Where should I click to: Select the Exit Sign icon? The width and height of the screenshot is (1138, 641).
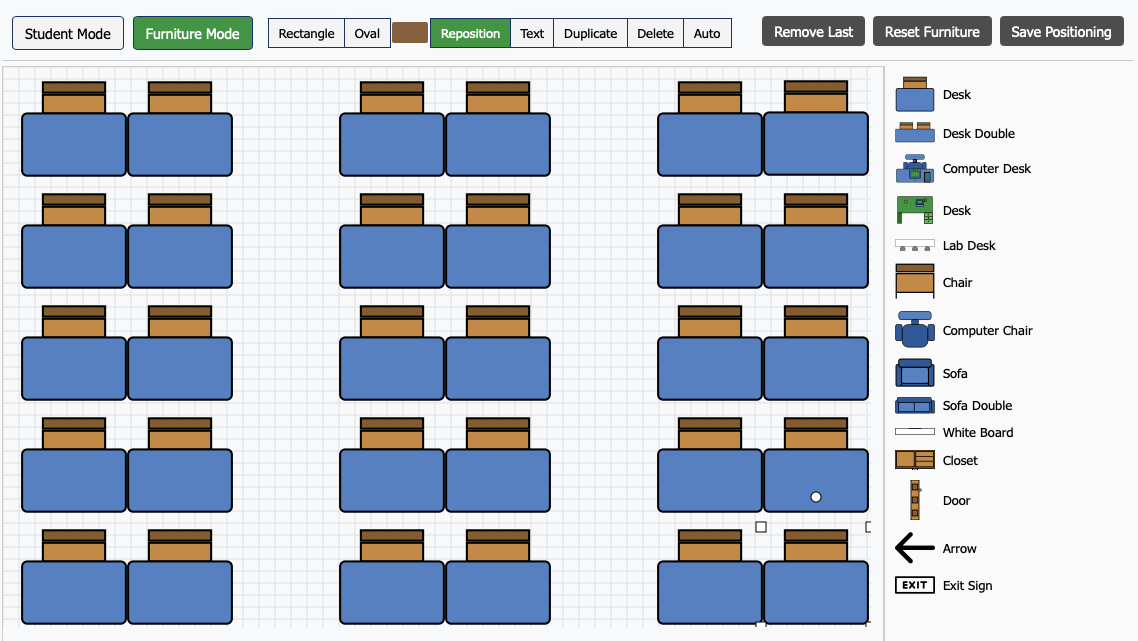coord(914,585)
